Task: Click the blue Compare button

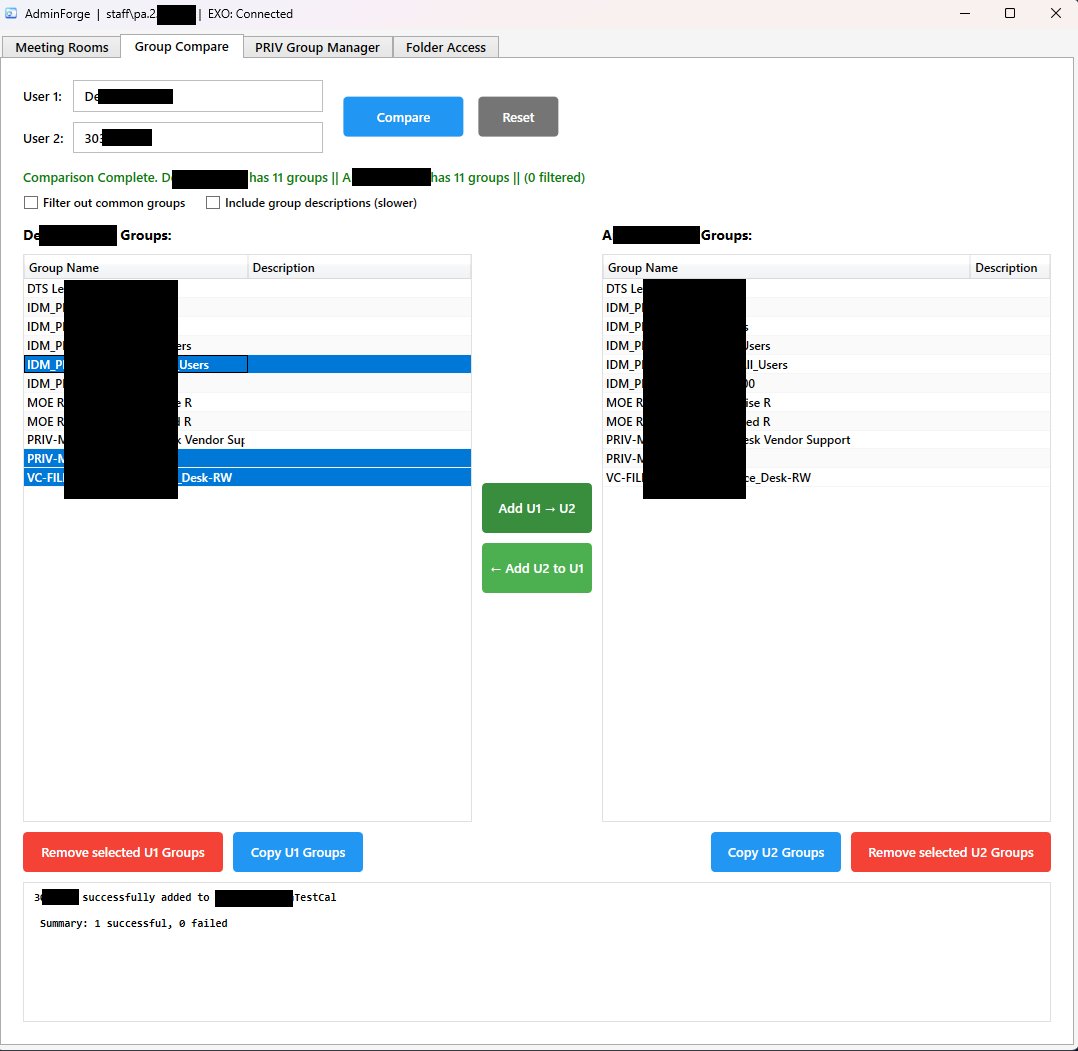Action: (403, 117)
